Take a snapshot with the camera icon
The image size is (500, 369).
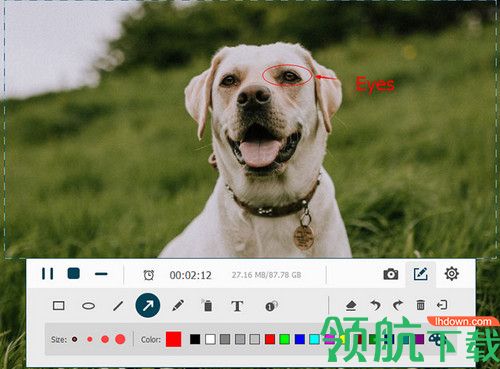[x=391, y=274]
